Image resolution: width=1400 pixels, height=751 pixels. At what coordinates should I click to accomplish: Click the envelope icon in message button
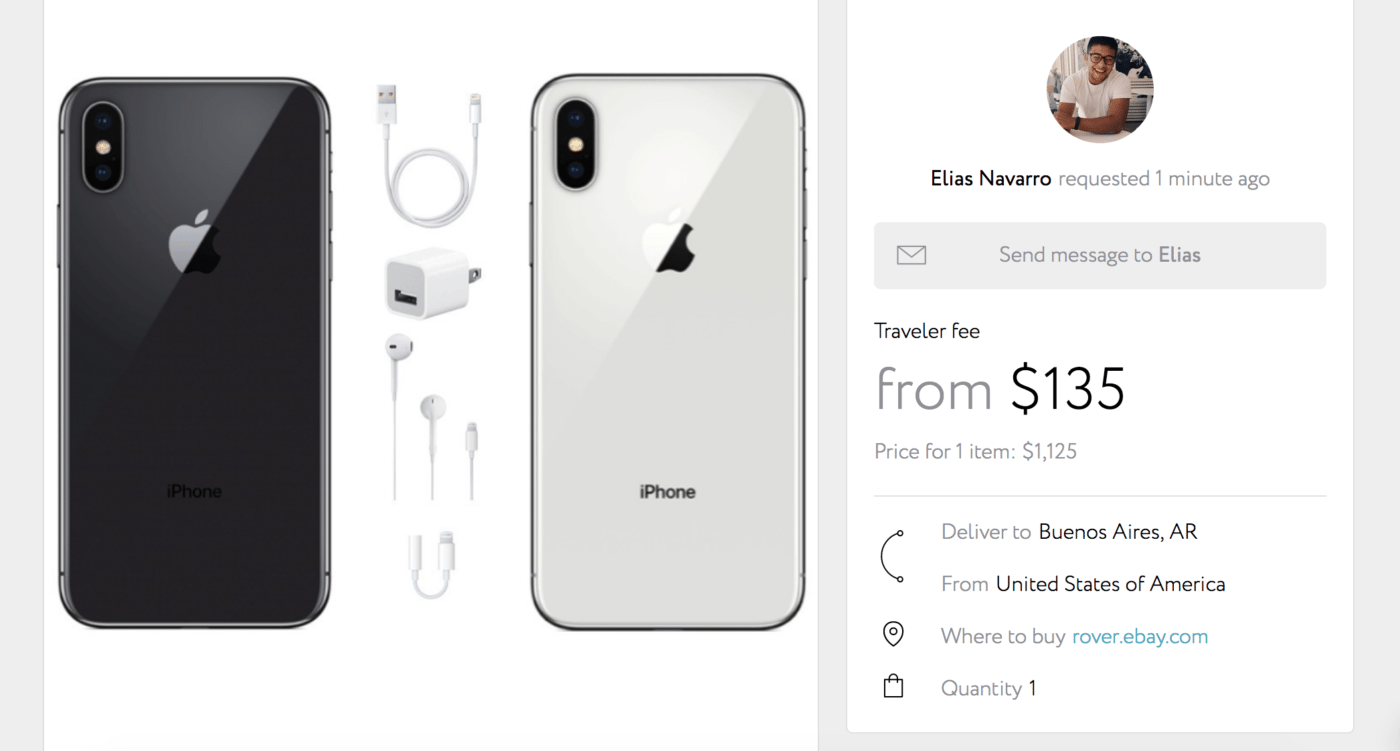pyautogui.click(x=911, y=255)
